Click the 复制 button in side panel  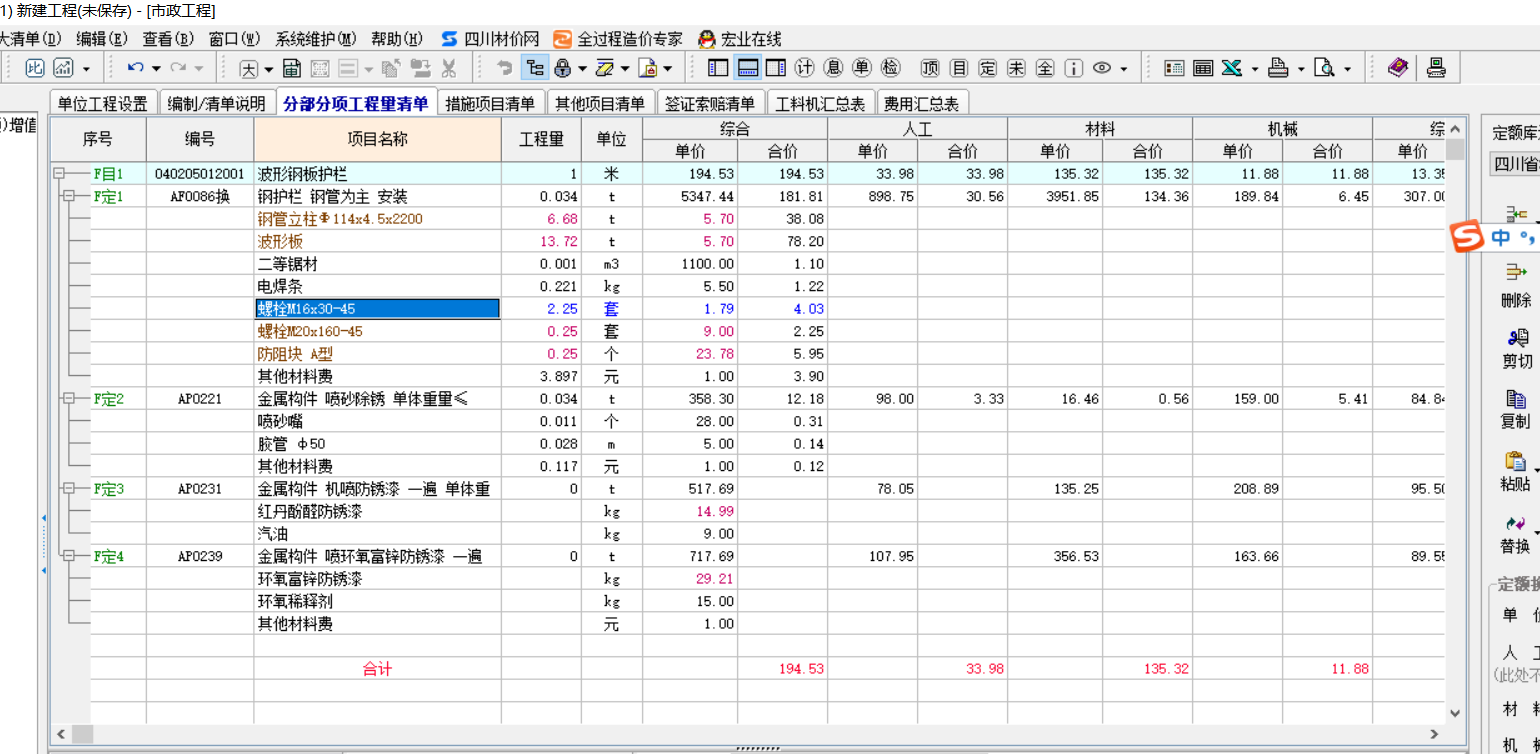pos(1516,408)
